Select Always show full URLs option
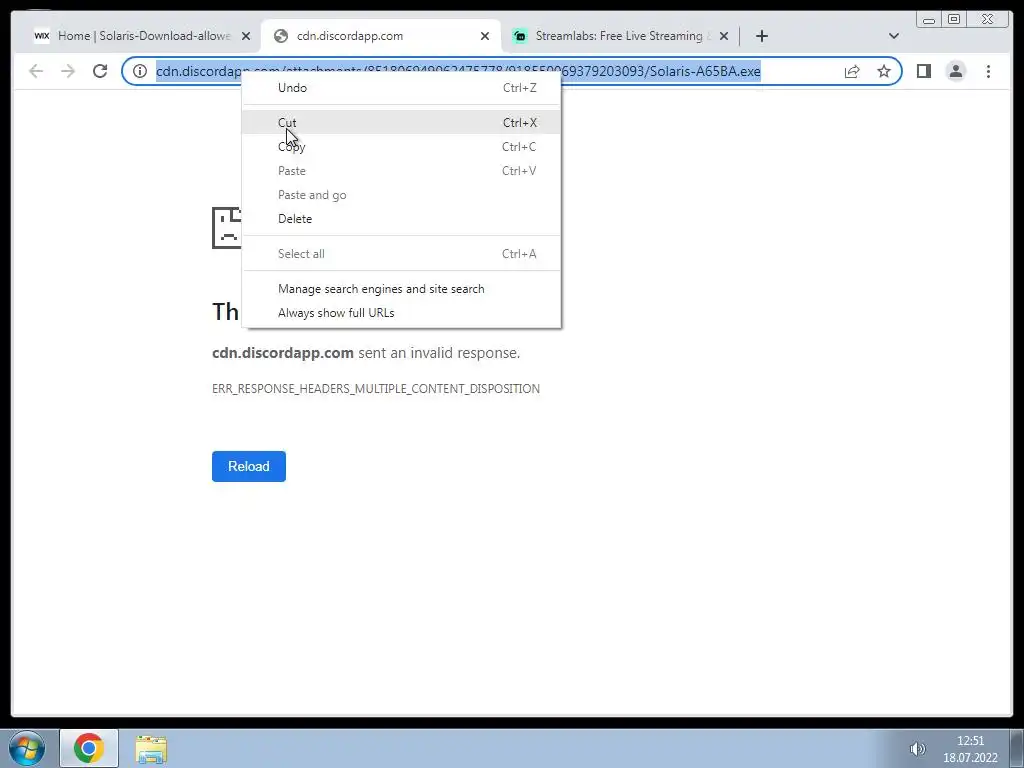Image resolution: width=1024 pixels, height=768 pixels. pos(401,313)
